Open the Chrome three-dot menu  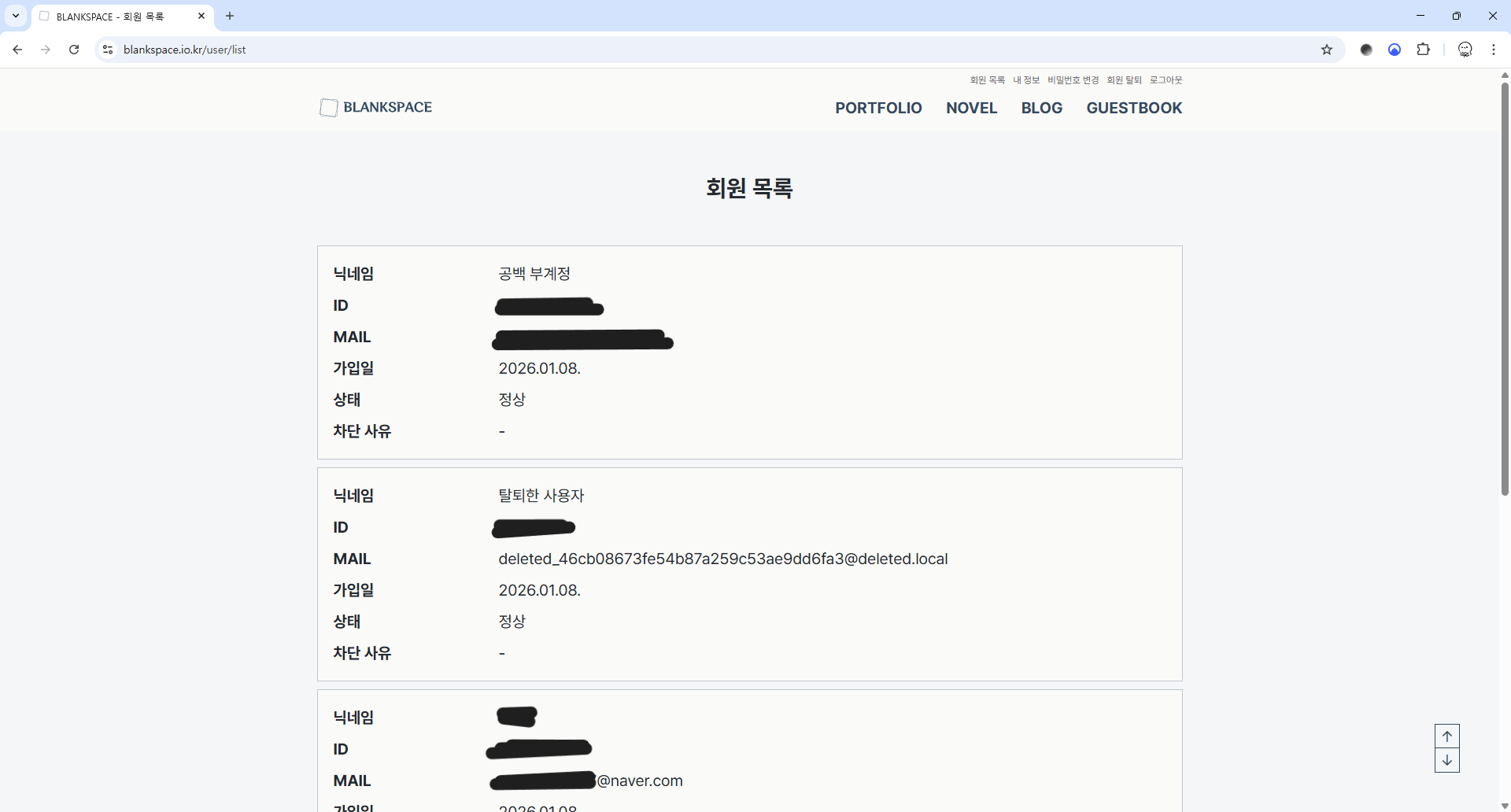1494,50
